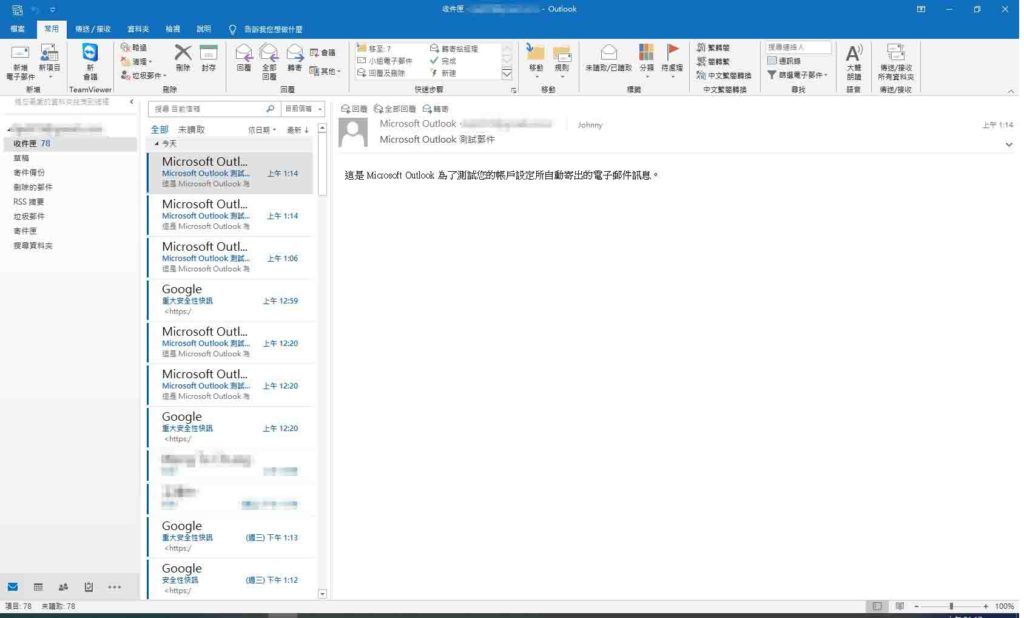Image resolution: width=1024 pixels, height=618 pixels.
Task: Open the 移動 move dropdown
Action: (536, 59)
